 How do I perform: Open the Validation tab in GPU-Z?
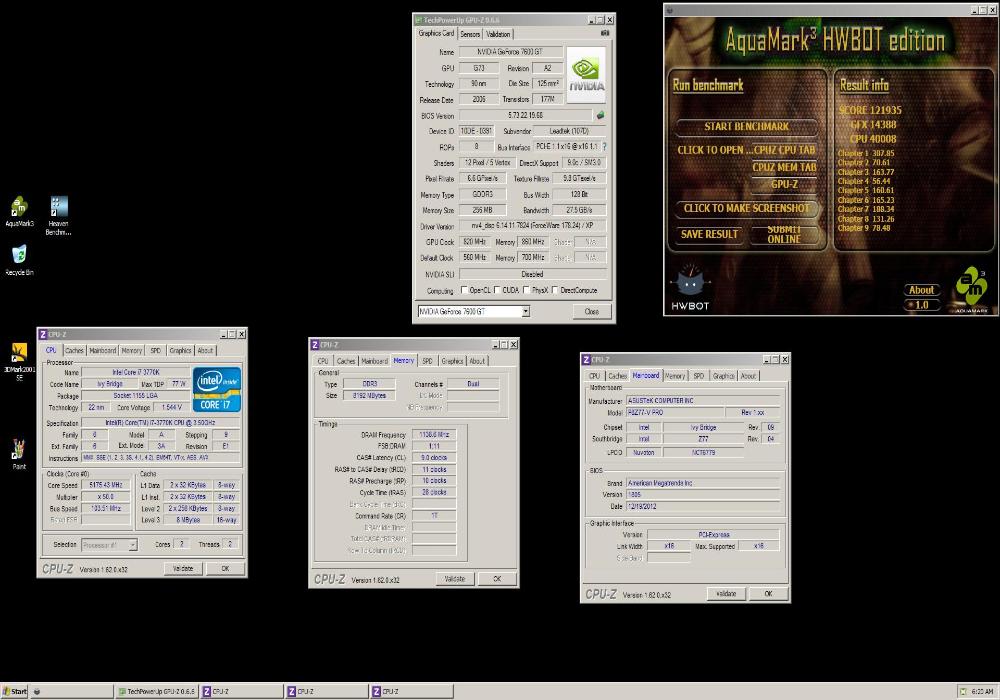click(497, 34)
